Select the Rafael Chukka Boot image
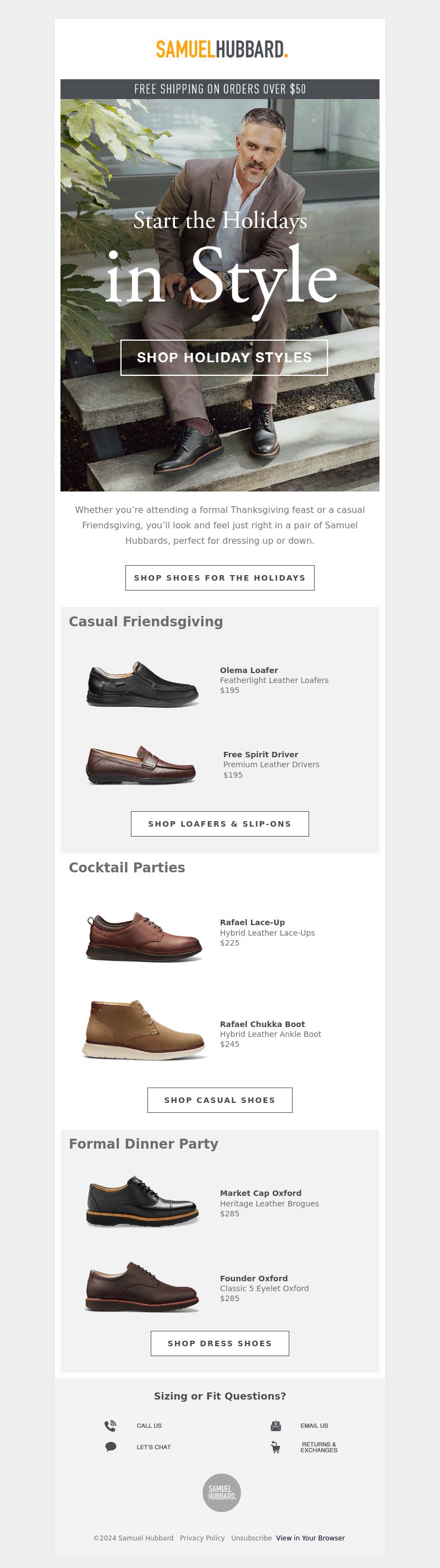This screenshot has width=440, height=1568. pos(144,1029)
